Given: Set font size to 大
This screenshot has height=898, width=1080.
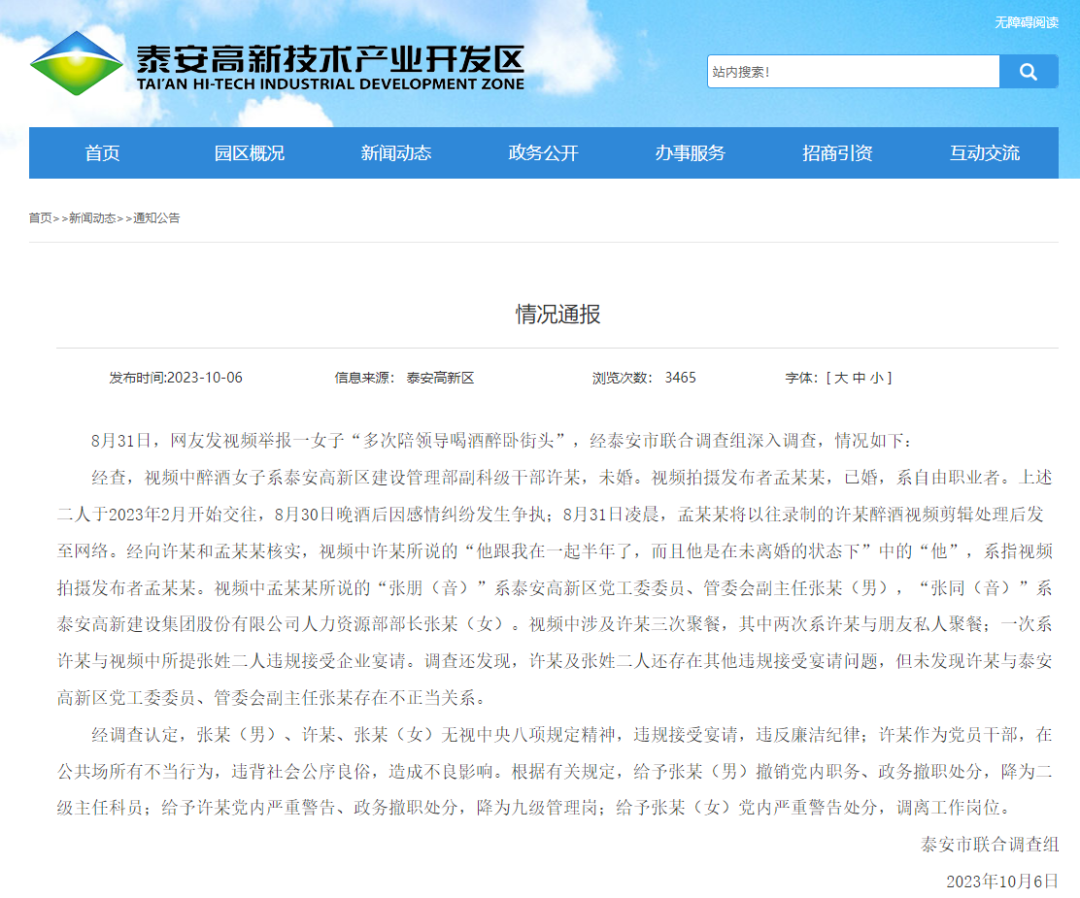Looking at the screenshot, I should [x=841, y=378].
